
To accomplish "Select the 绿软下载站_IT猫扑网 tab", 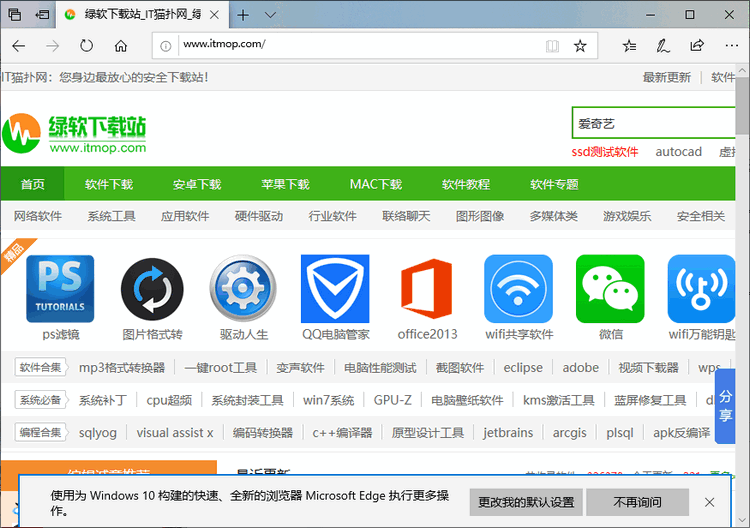I will [x=142, y=15].
